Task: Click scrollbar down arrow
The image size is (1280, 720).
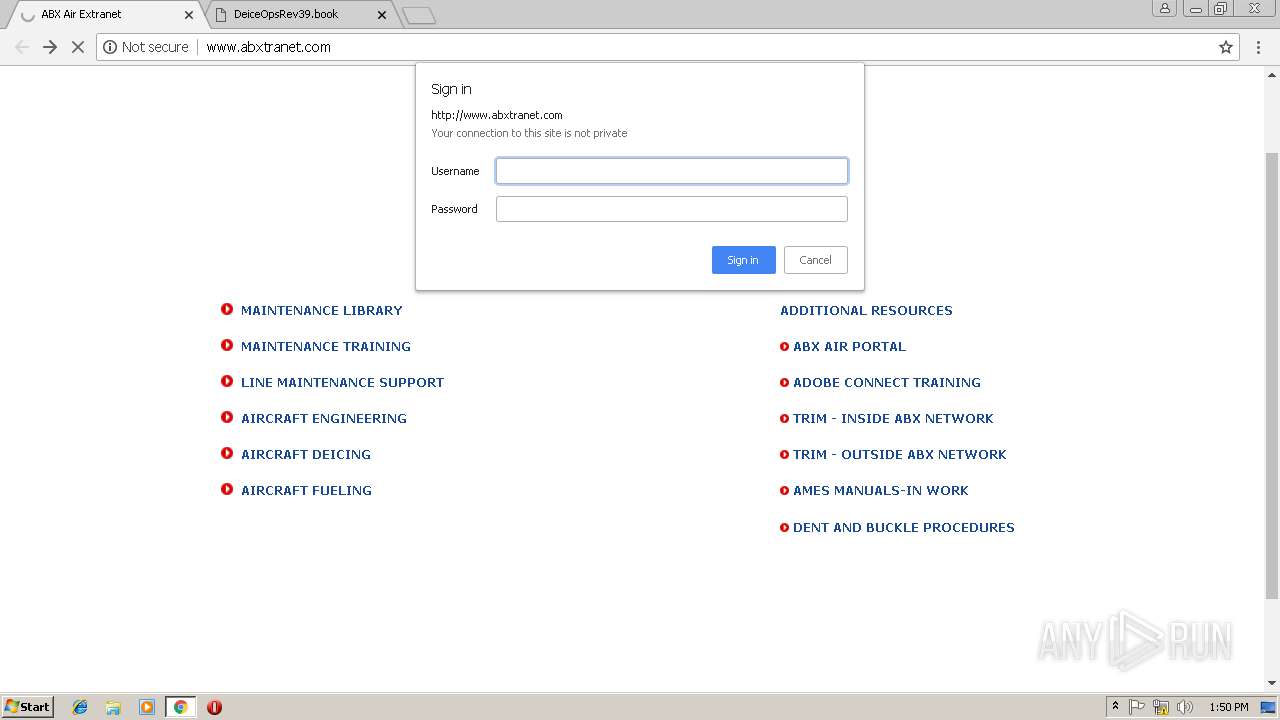Action: (1272, 683)
